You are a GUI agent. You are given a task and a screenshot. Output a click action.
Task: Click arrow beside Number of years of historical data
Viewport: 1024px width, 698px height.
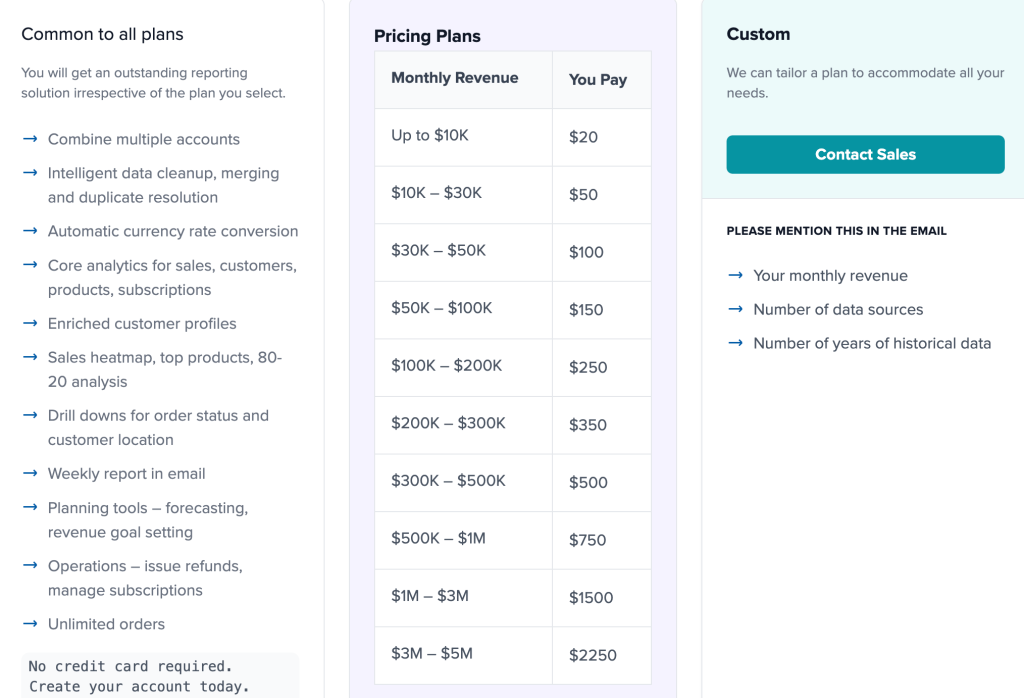click(736, 343)
